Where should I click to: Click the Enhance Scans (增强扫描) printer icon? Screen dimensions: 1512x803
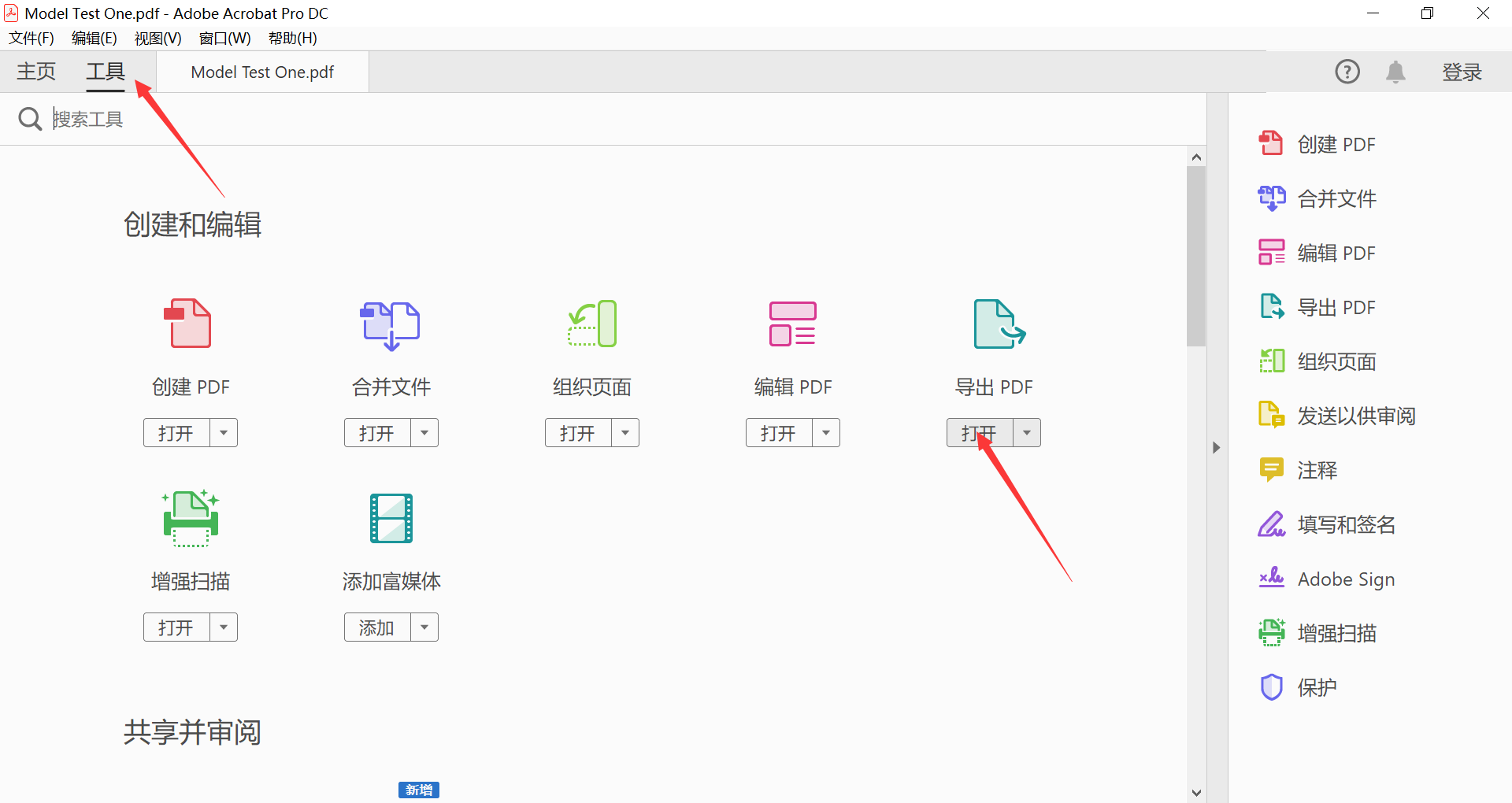click(x=190, y=518)
